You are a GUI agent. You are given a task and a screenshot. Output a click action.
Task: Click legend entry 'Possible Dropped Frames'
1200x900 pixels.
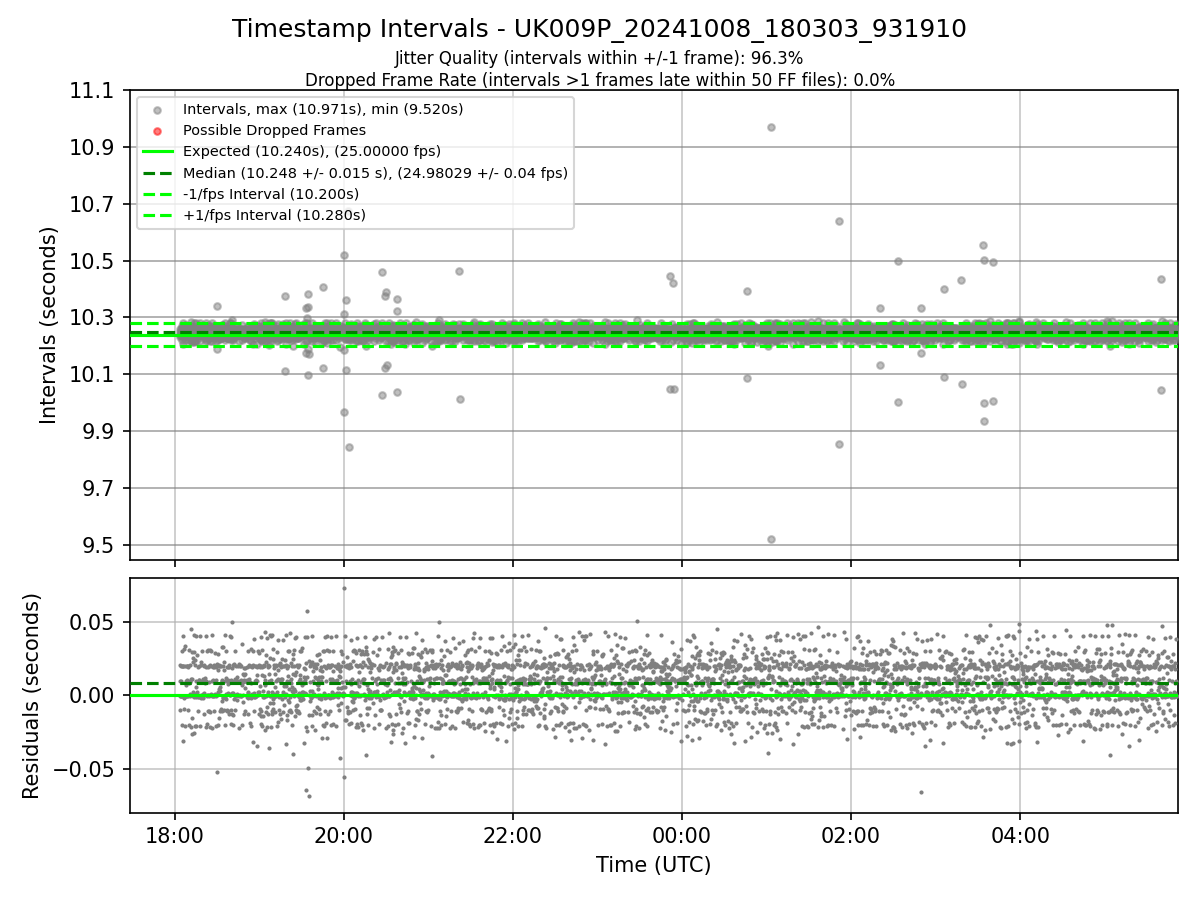(274, 130)
